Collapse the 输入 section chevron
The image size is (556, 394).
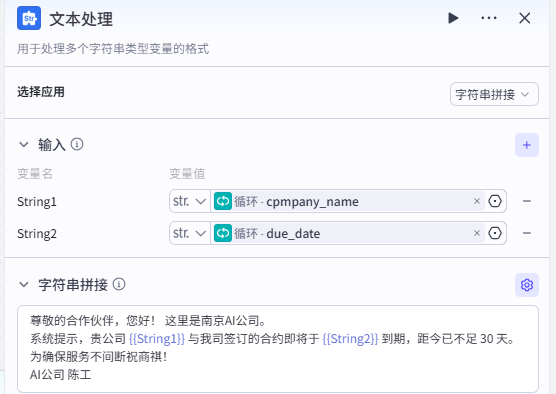[x=24, y=145]
